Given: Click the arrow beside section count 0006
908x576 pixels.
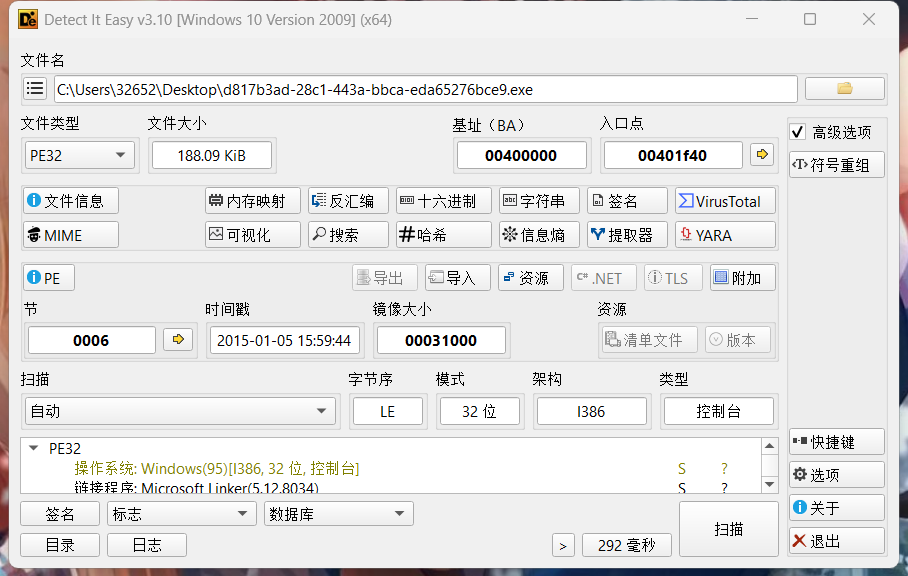Looking at the screenshot, I should [x=180, y=340].
